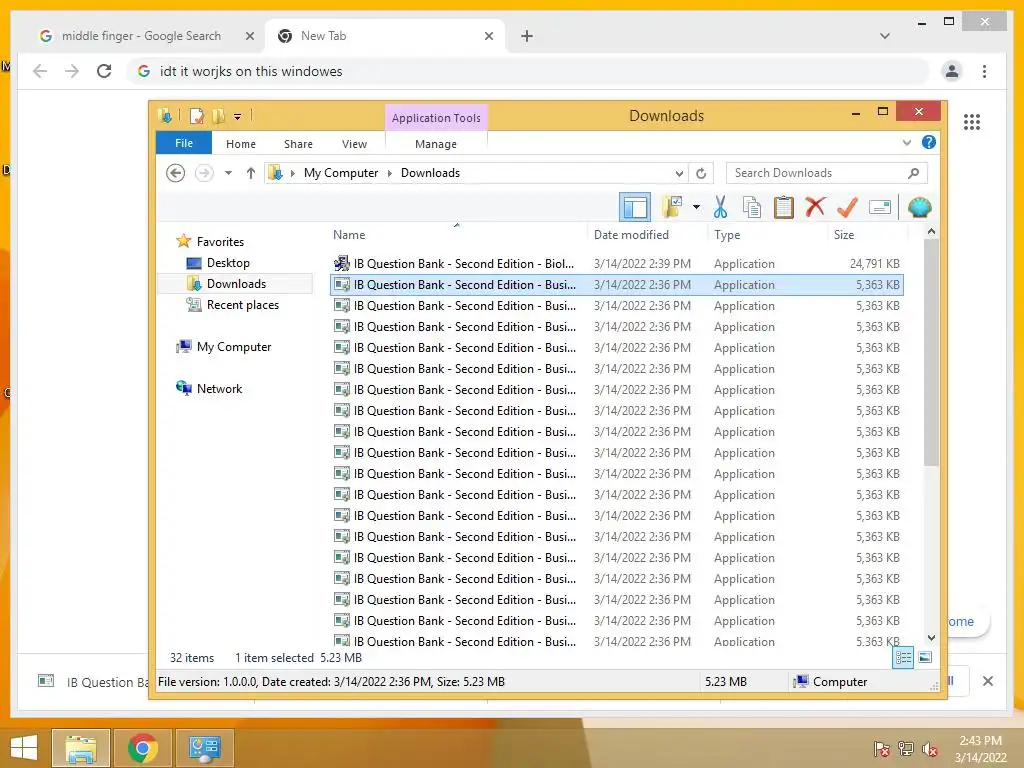The height and width of the screenshot is (768, 1024).
Task: Click New Folder icon in quick access toolbar
Action: click(219, 116)
